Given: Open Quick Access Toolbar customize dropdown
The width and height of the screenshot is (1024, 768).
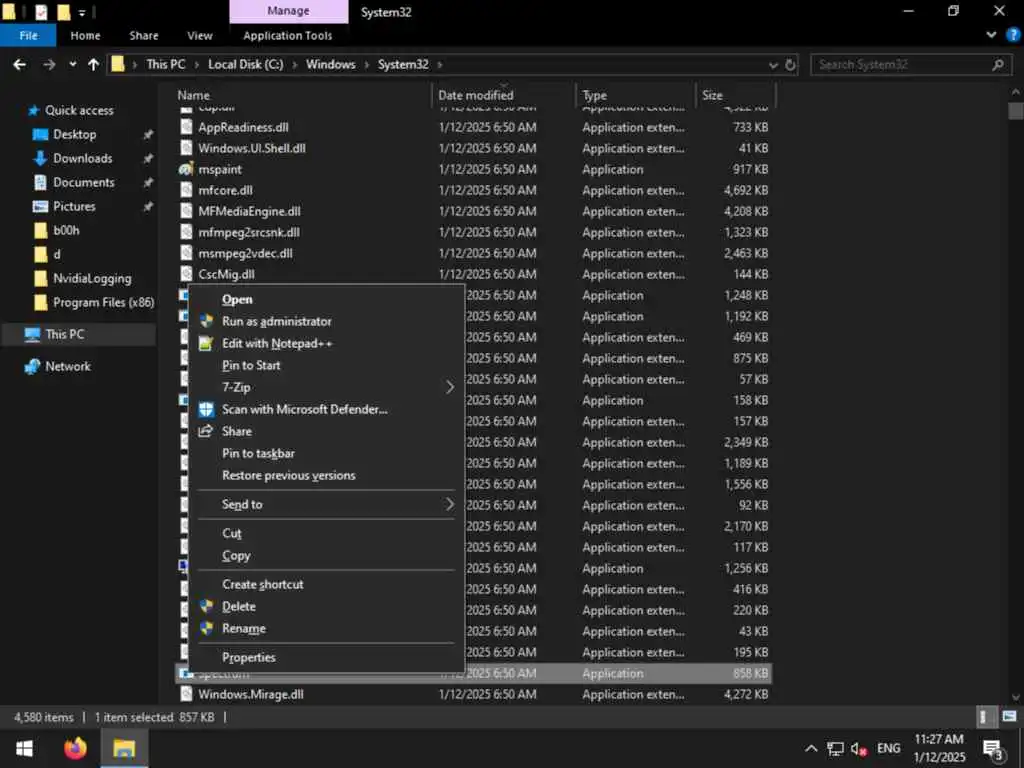Looking at the screenshot, I should (82, 12).
